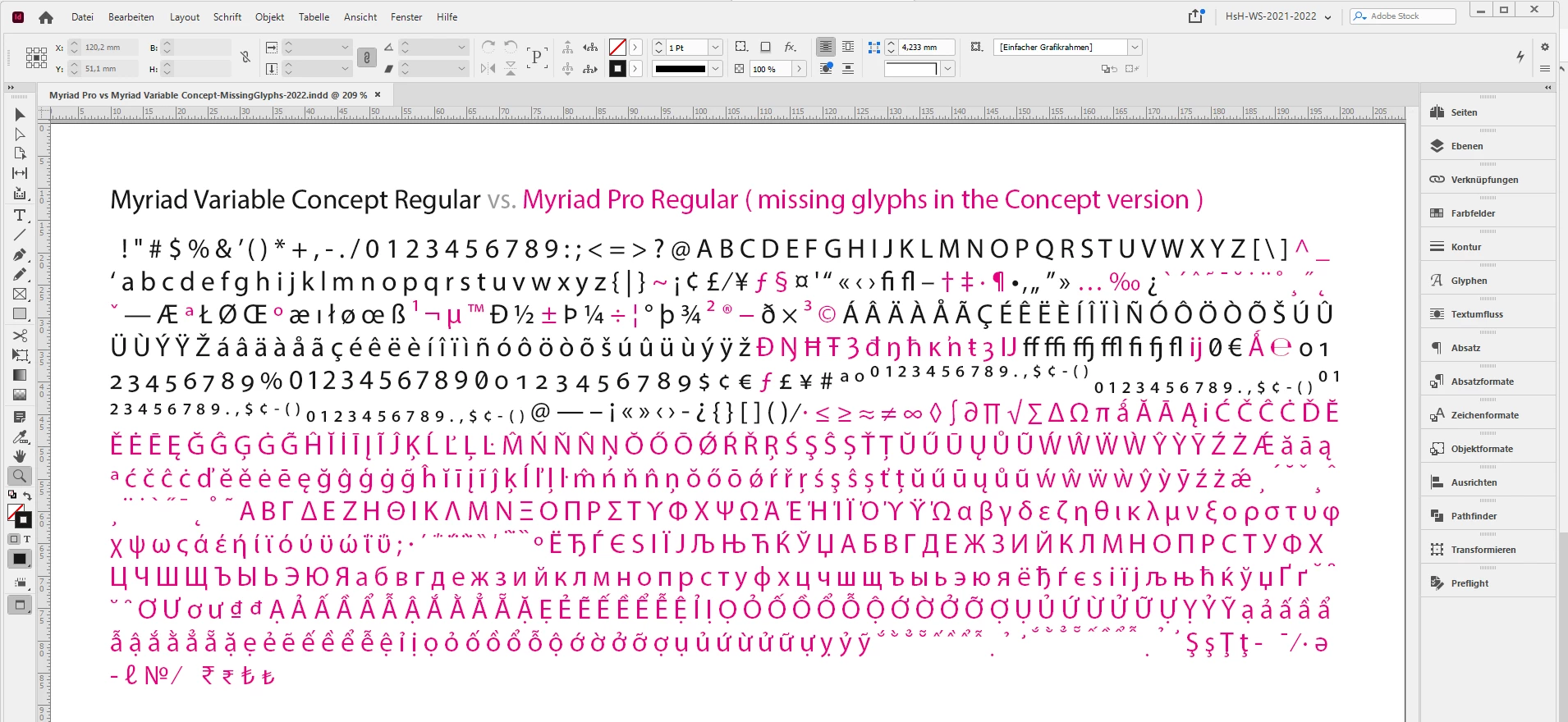Viewport: 1568px width, 722px height.
Task: Open the Objekt menu
Action: coord(269,17)
